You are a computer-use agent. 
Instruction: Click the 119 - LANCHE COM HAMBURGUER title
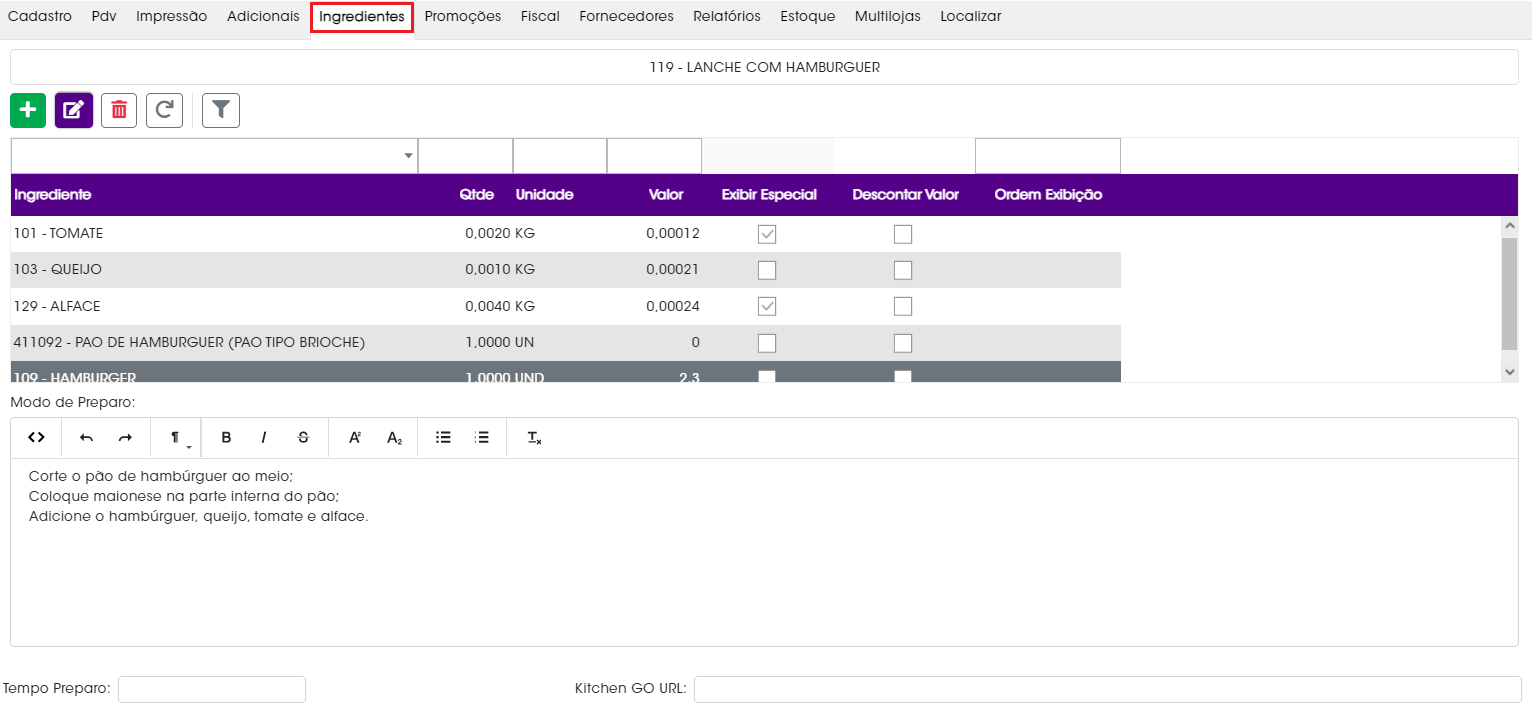tap(764, 67)
